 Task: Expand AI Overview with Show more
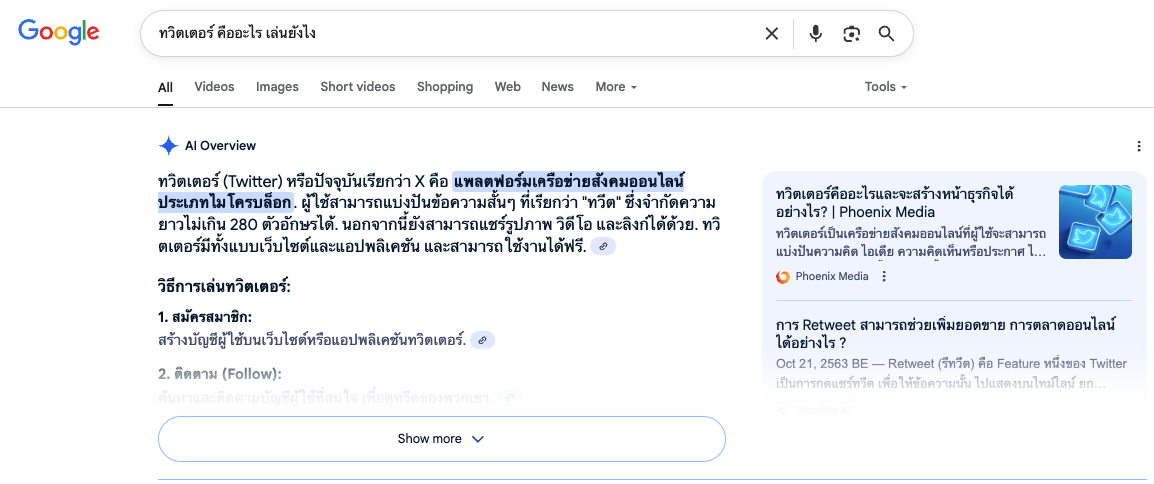coord(442,439)
